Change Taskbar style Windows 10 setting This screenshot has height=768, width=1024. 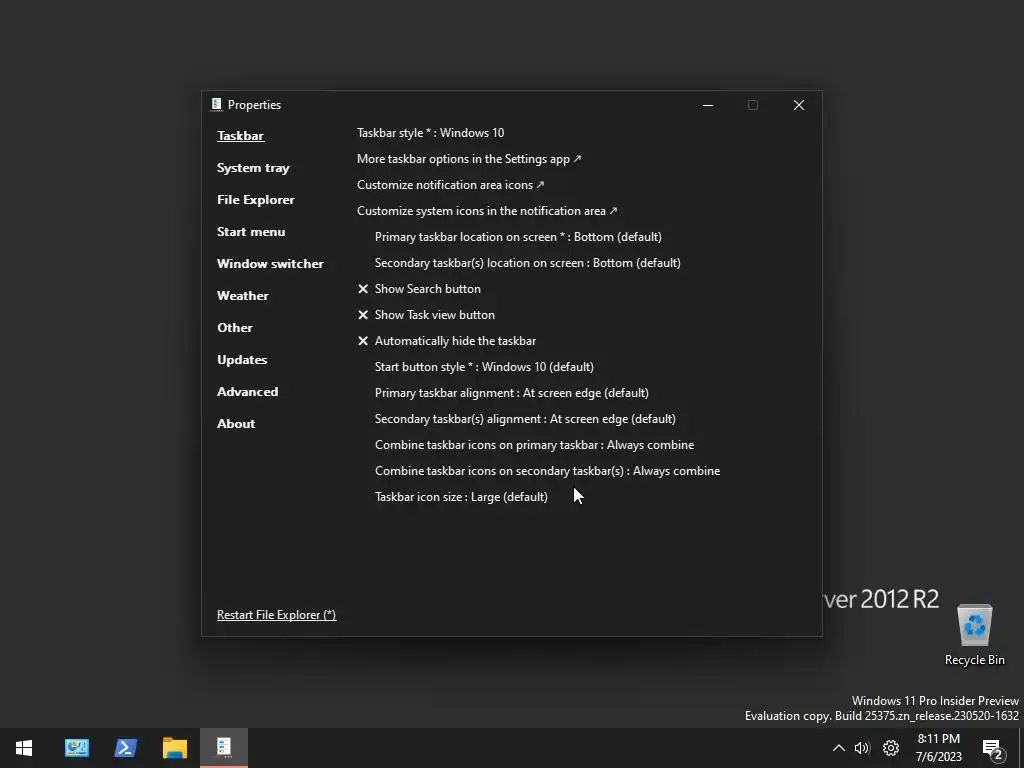pos(430,133)
